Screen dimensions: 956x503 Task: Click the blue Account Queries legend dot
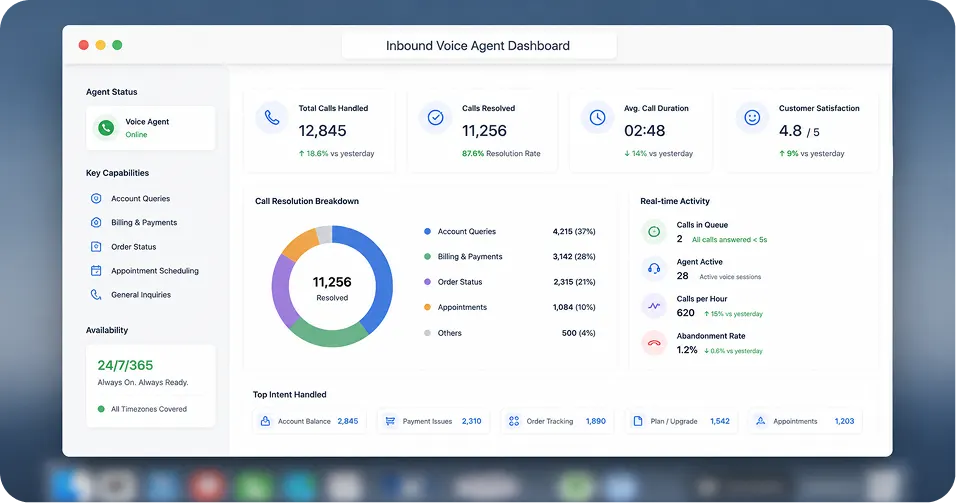(x=427, y=232)
